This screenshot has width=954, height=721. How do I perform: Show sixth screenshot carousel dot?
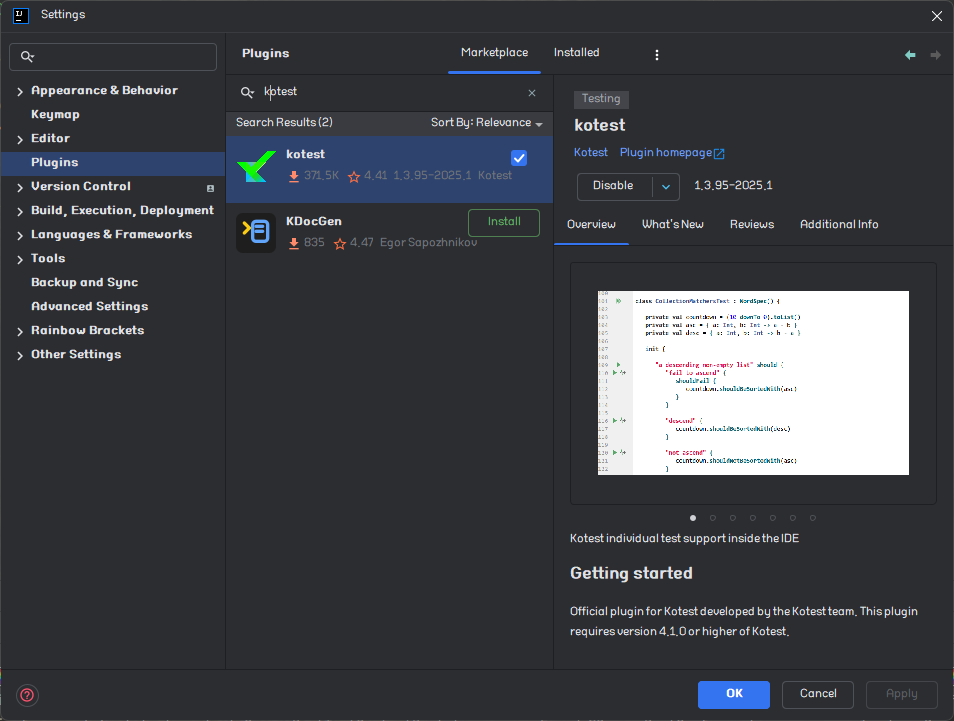tap(793, 518)
